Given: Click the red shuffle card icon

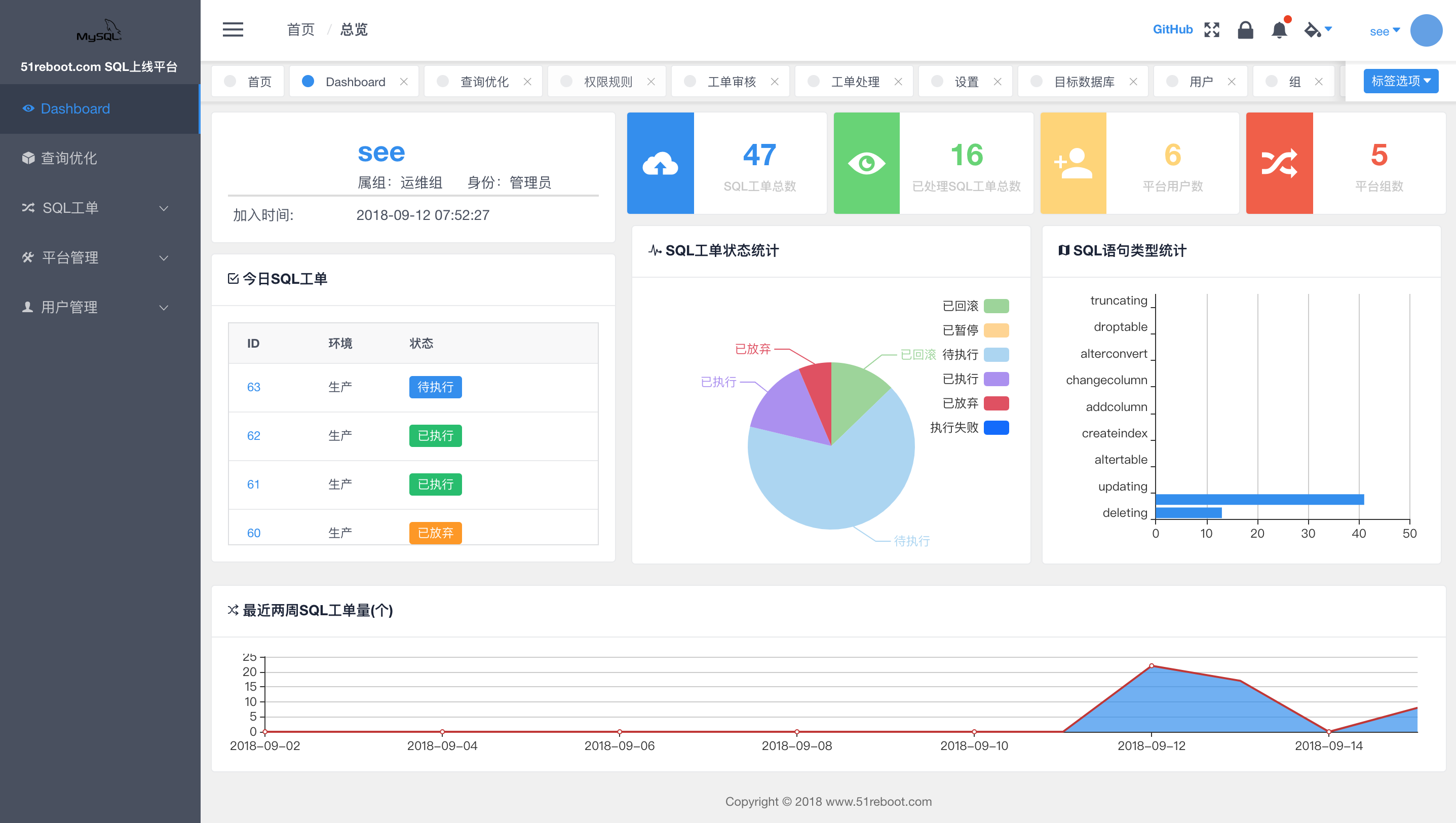Looking at the screenshot, I should (1279, 163).
